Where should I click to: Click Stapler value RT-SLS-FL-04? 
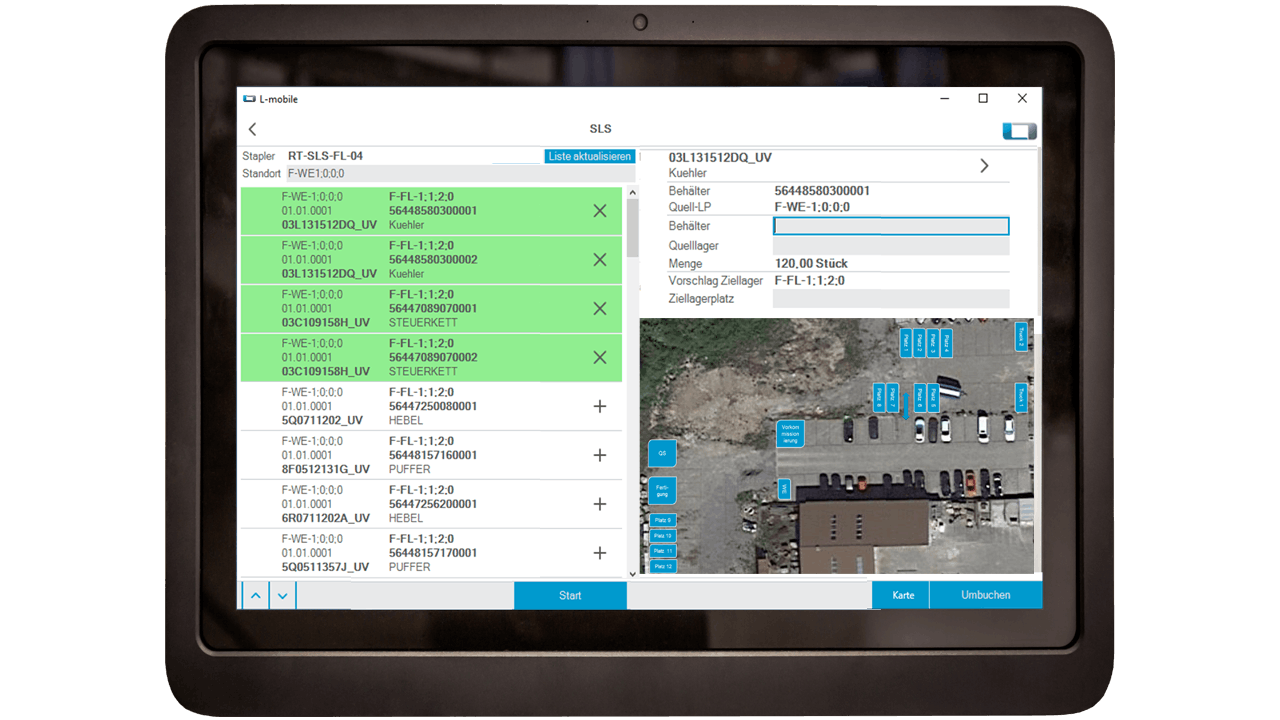point(325,156)
